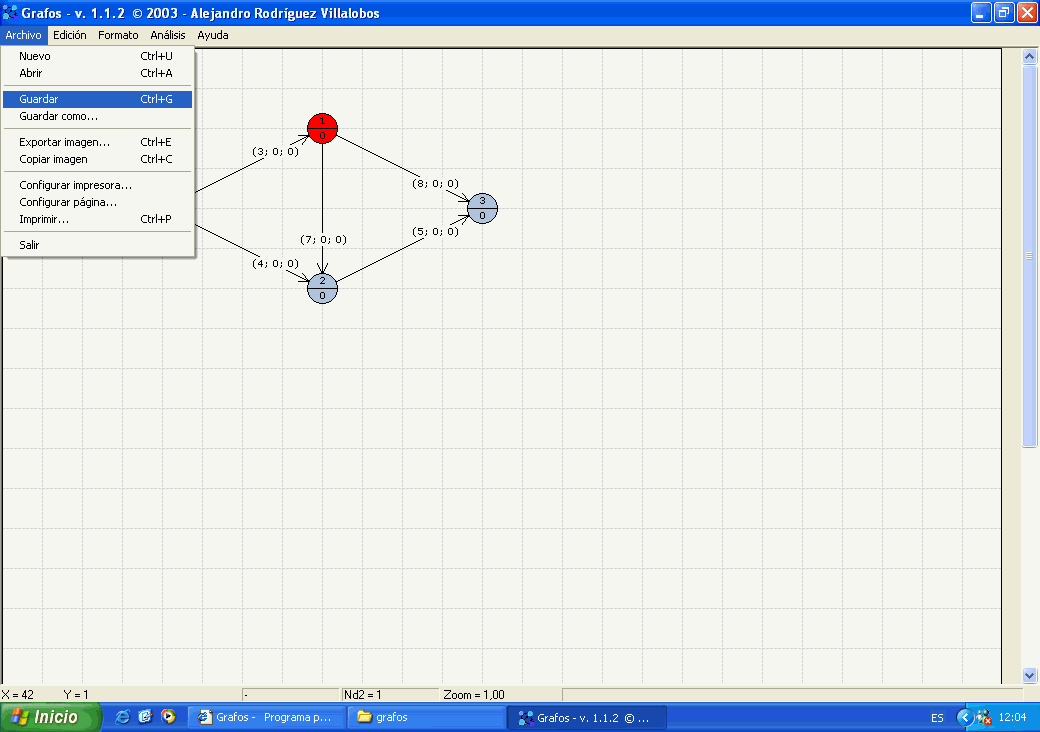Viewport: 1040px width, 732px height.
Task: Select node 3 in the graph
Action: pos(482,208)
